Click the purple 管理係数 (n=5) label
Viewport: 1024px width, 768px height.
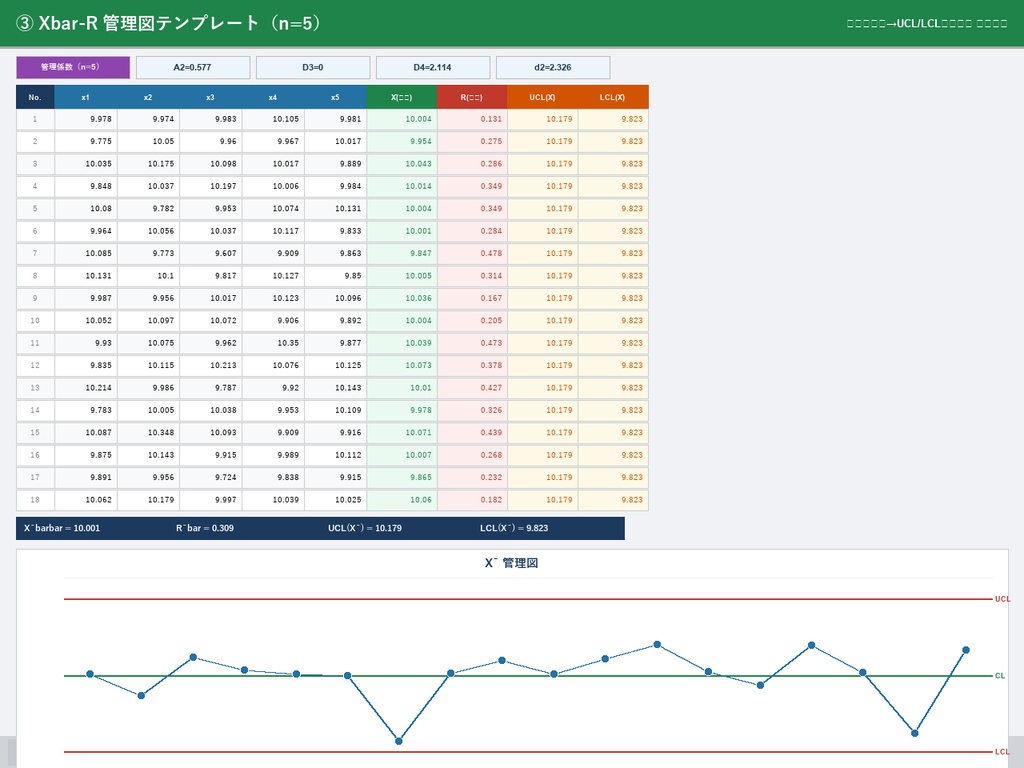[x=72, y=67]
